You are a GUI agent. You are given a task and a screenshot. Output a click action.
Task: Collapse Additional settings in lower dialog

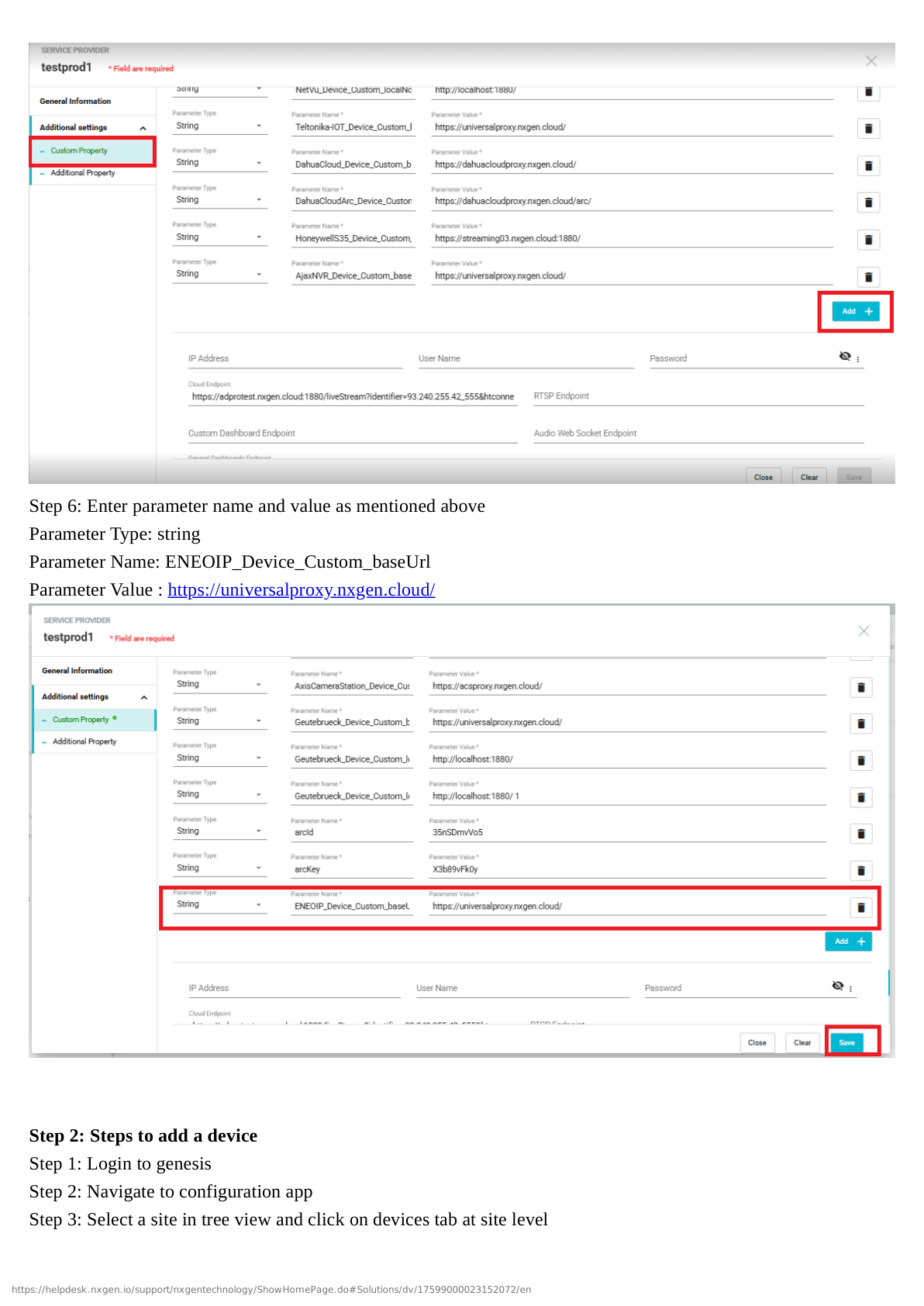point(143,697)
